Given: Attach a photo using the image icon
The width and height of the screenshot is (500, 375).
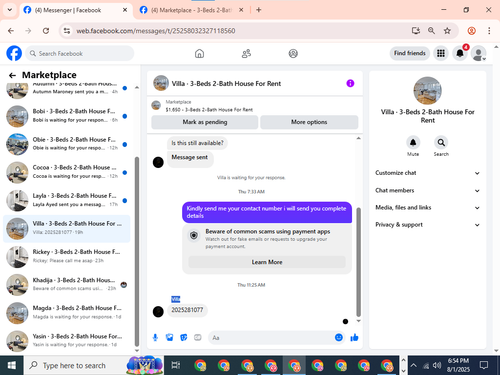Looking at the screenshot, I should pos(170,338).
